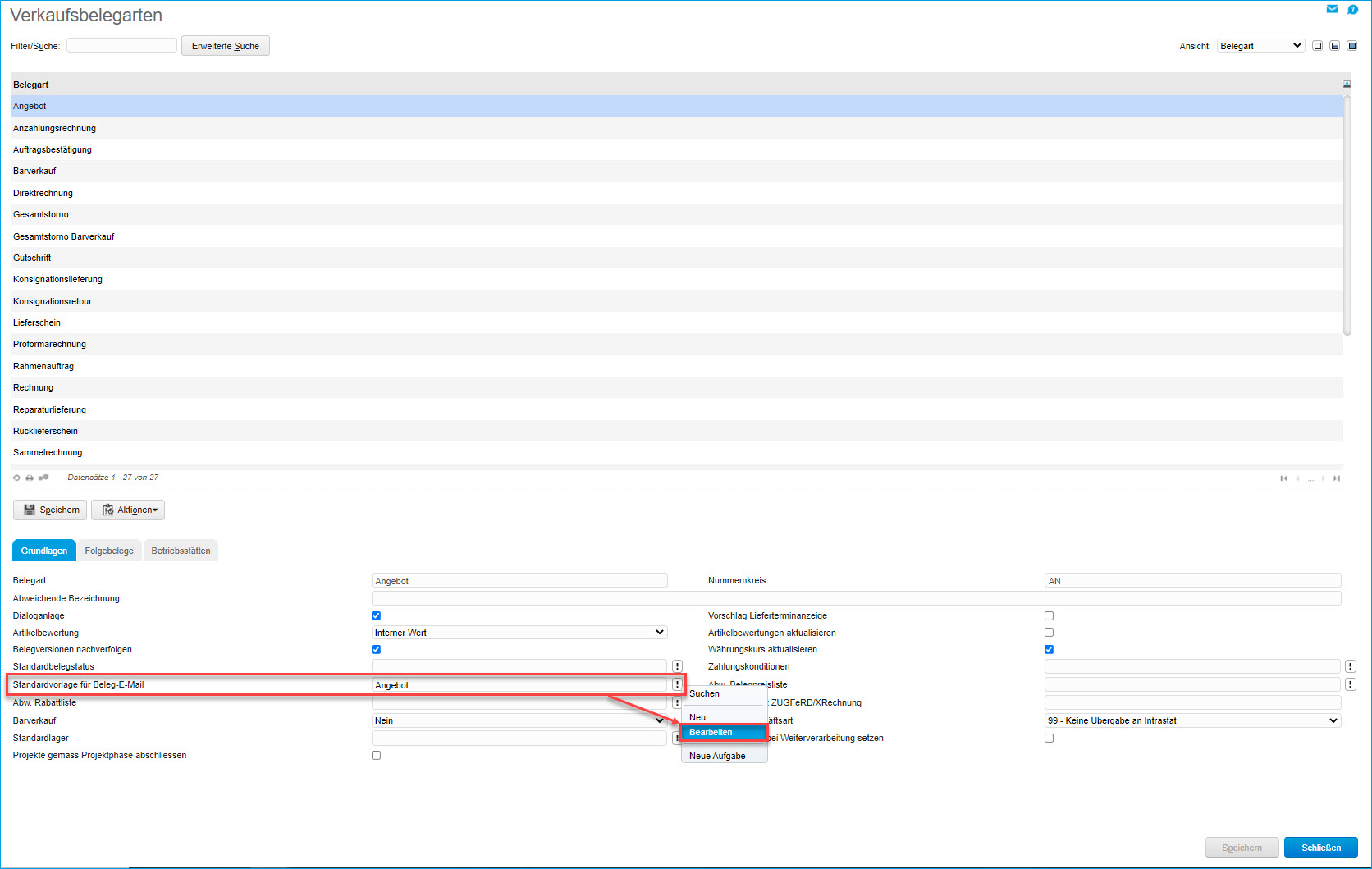The height and width of the screenshot is (869, 1372).
Task: Open the Ansicht dropdown
Action: click(1260, 46)
